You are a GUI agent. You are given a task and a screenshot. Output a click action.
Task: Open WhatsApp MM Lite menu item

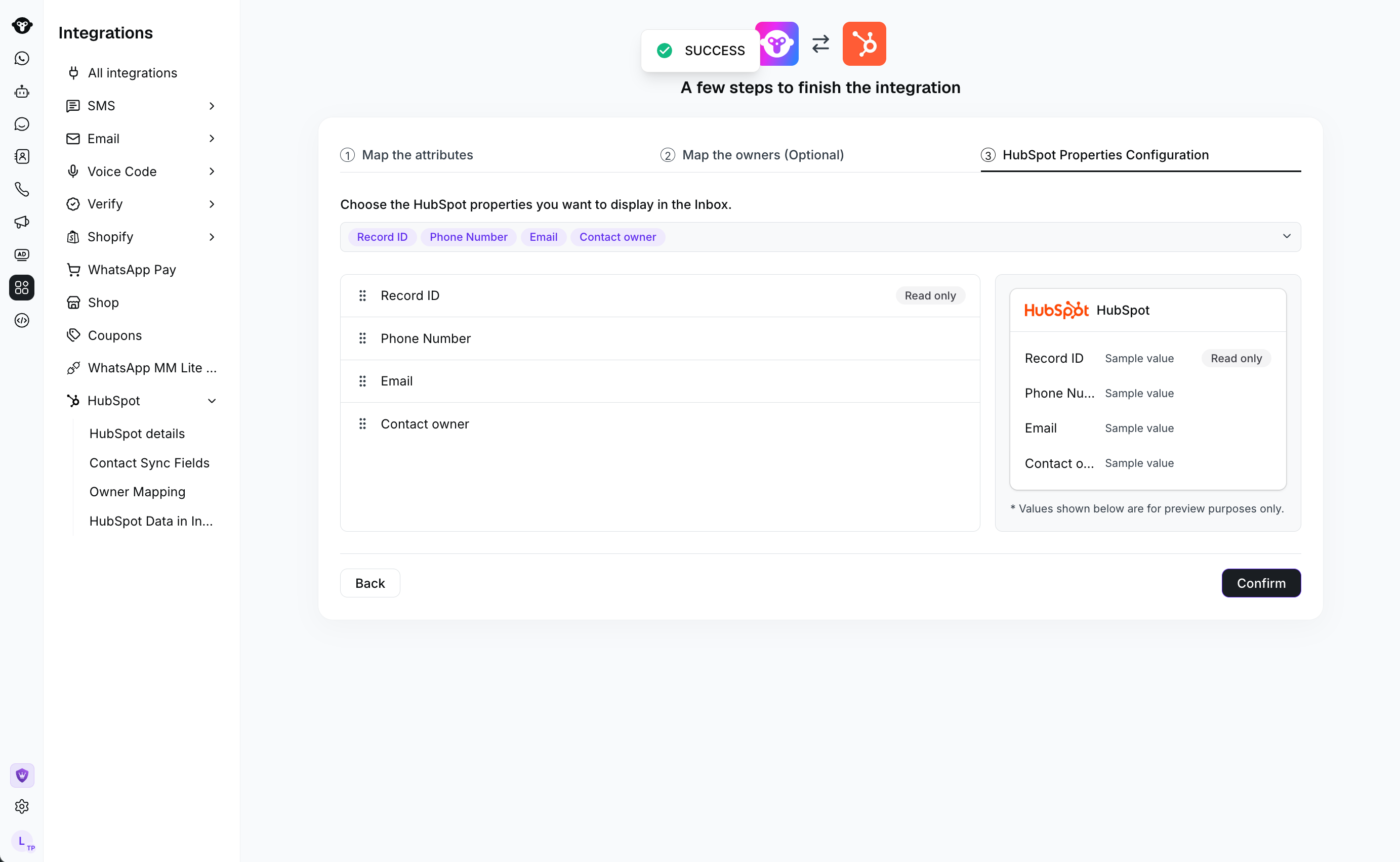click(140, 368)
